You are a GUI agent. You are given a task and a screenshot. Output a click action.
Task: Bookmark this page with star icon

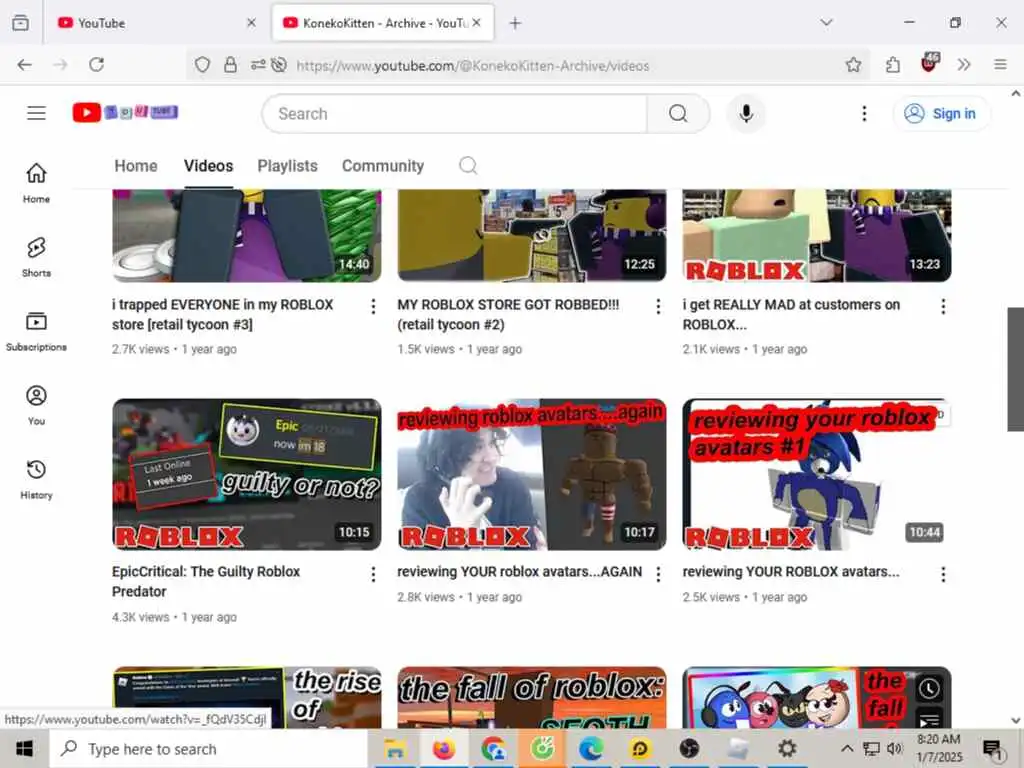pyautogui.click(x=853, y=65)
